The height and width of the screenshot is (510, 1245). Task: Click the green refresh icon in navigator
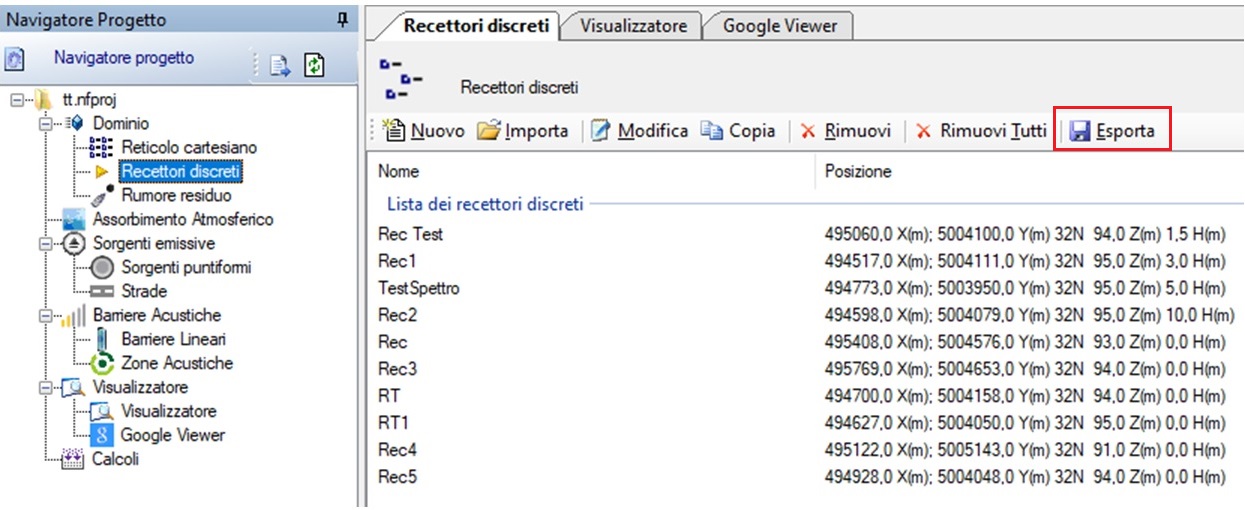point(314,64)
